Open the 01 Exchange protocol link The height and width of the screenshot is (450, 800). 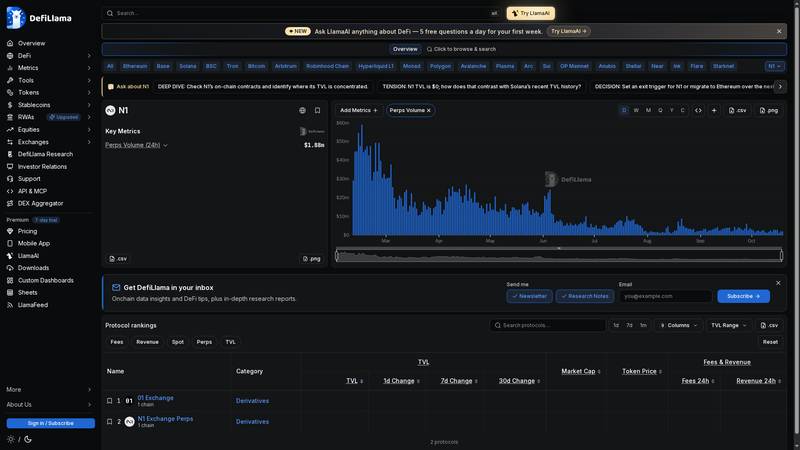[x=155, y=397]
